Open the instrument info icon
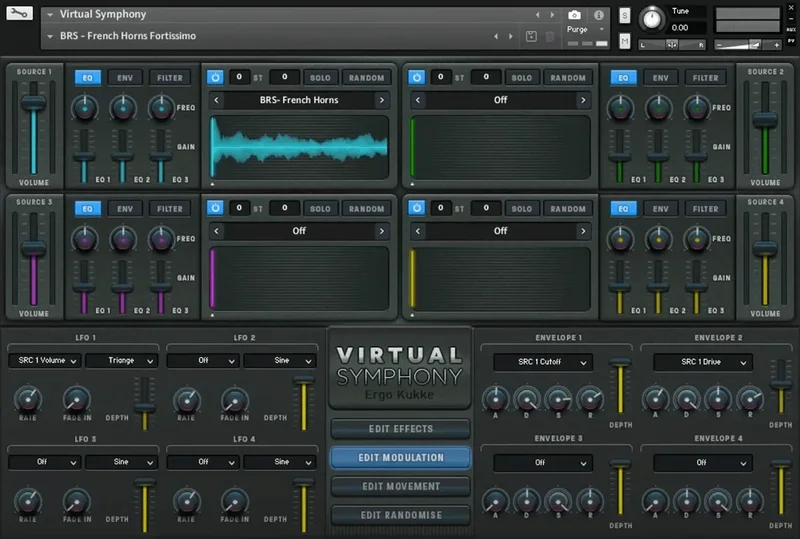The image size is (800, 539). point(598,15)
